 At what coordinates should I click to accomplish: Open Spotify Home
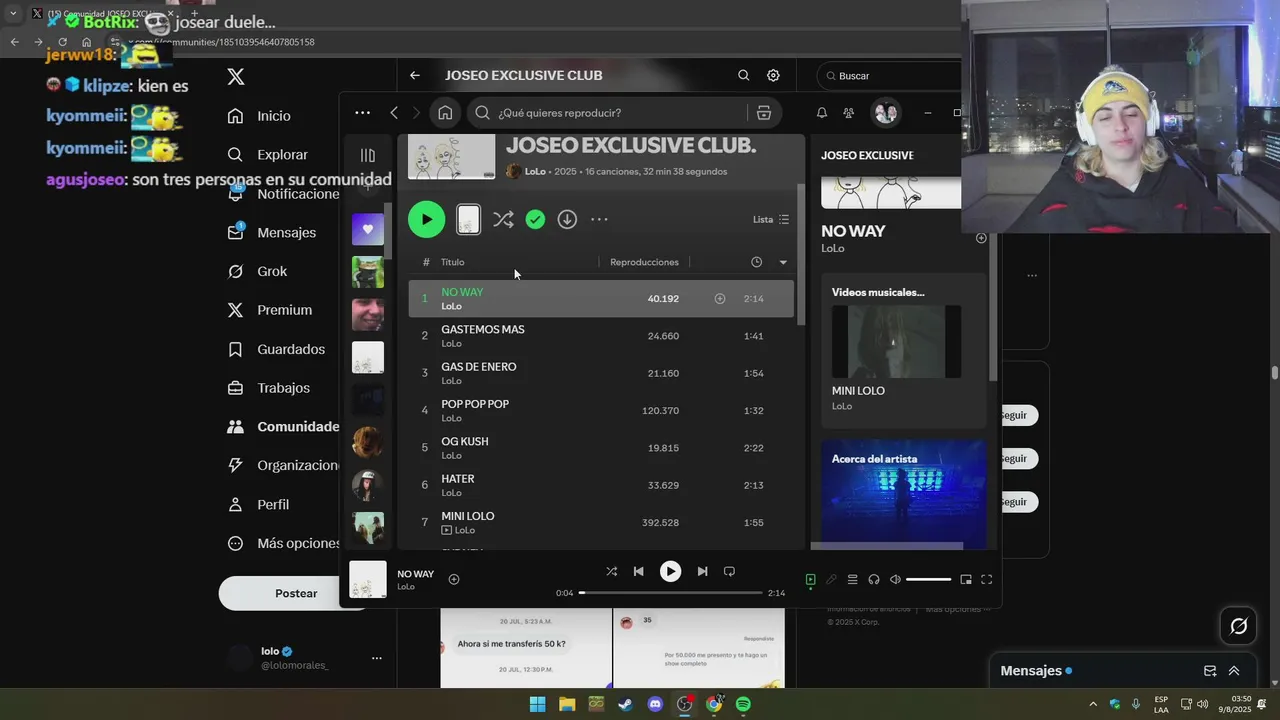[445, 113]
